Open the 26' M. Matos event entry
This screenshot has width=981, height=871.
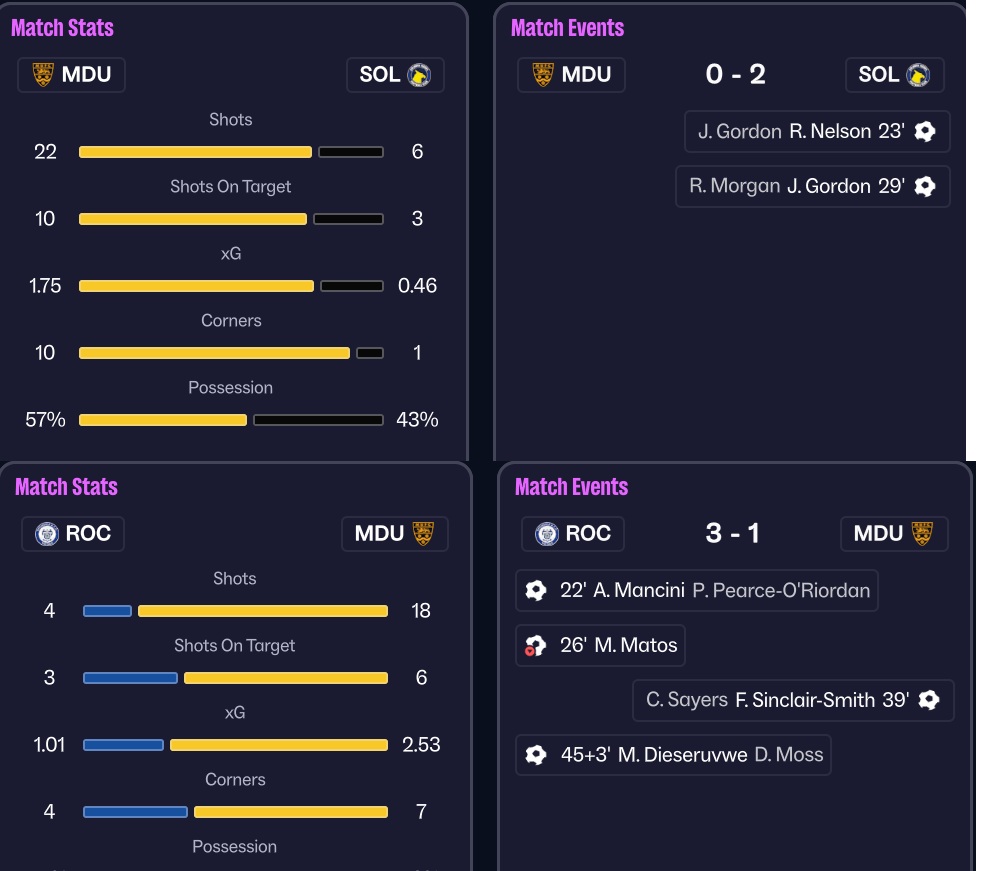(x=601, y=646)
